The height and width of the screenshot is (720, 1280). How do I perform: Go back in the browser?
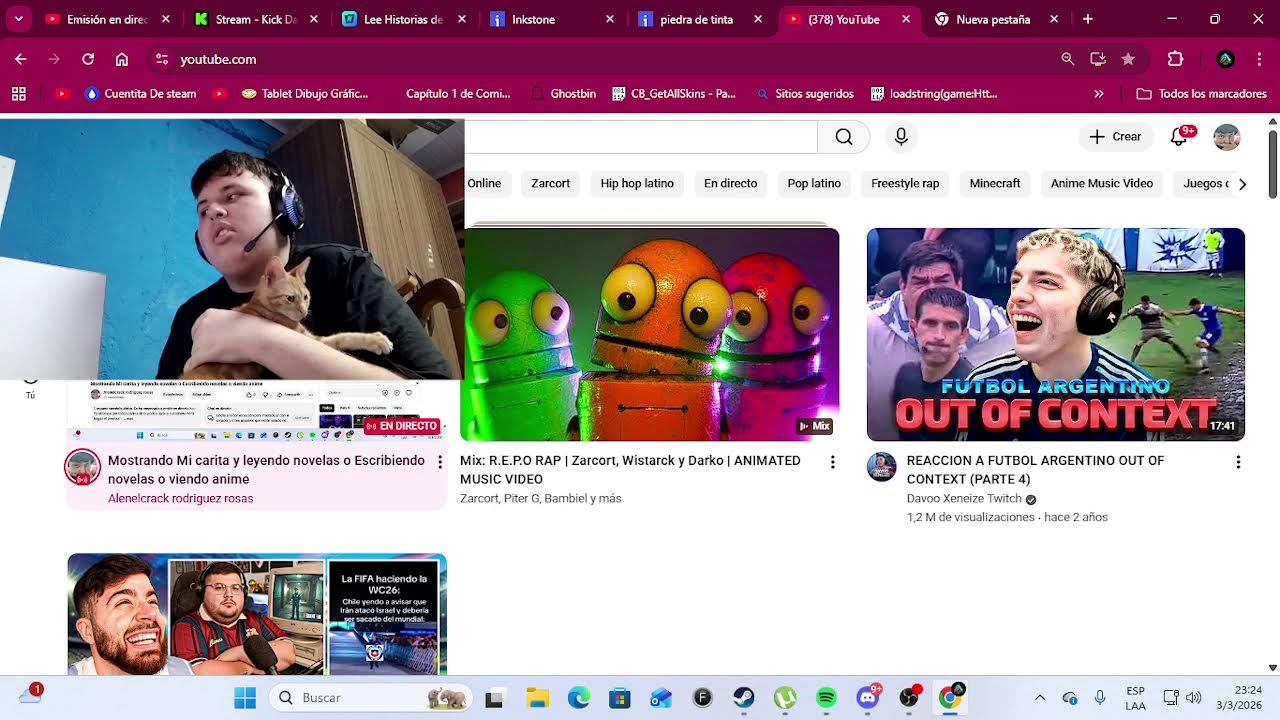[x=21, y=59]
